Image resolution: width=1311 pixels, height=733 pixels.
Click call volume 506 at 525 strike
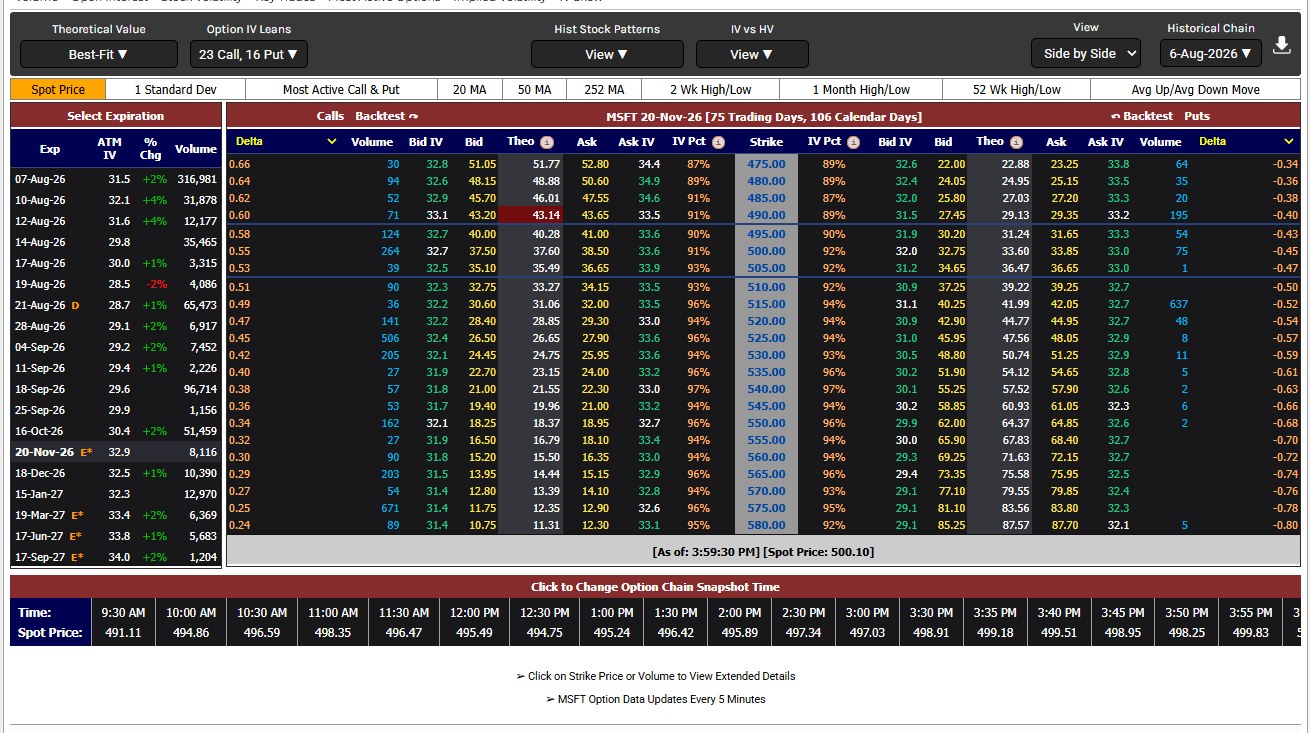coord(389,338)
